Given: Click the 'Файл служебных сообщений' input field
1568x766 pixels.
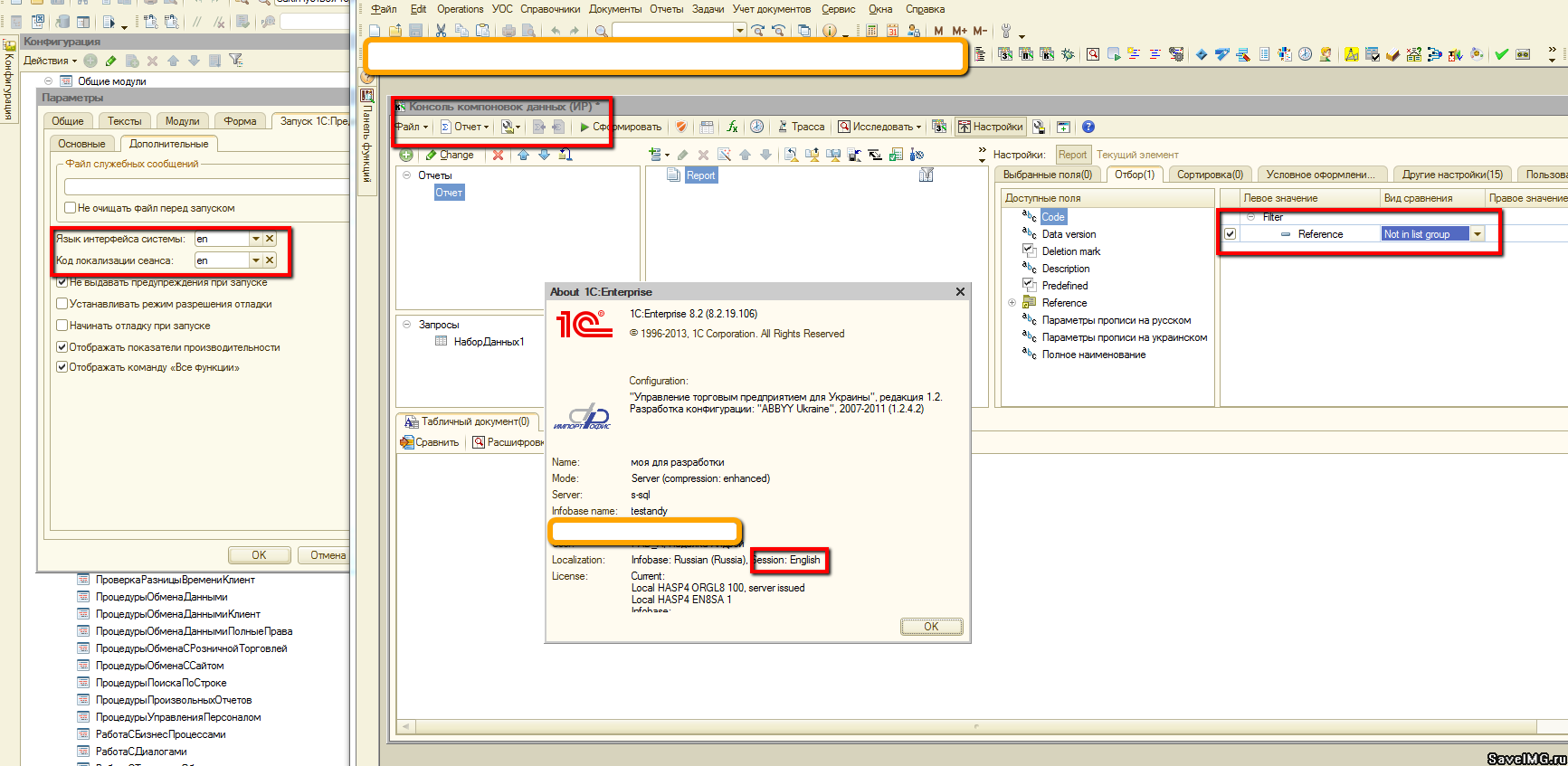Looking at the screenshot, I should (207, 187).
